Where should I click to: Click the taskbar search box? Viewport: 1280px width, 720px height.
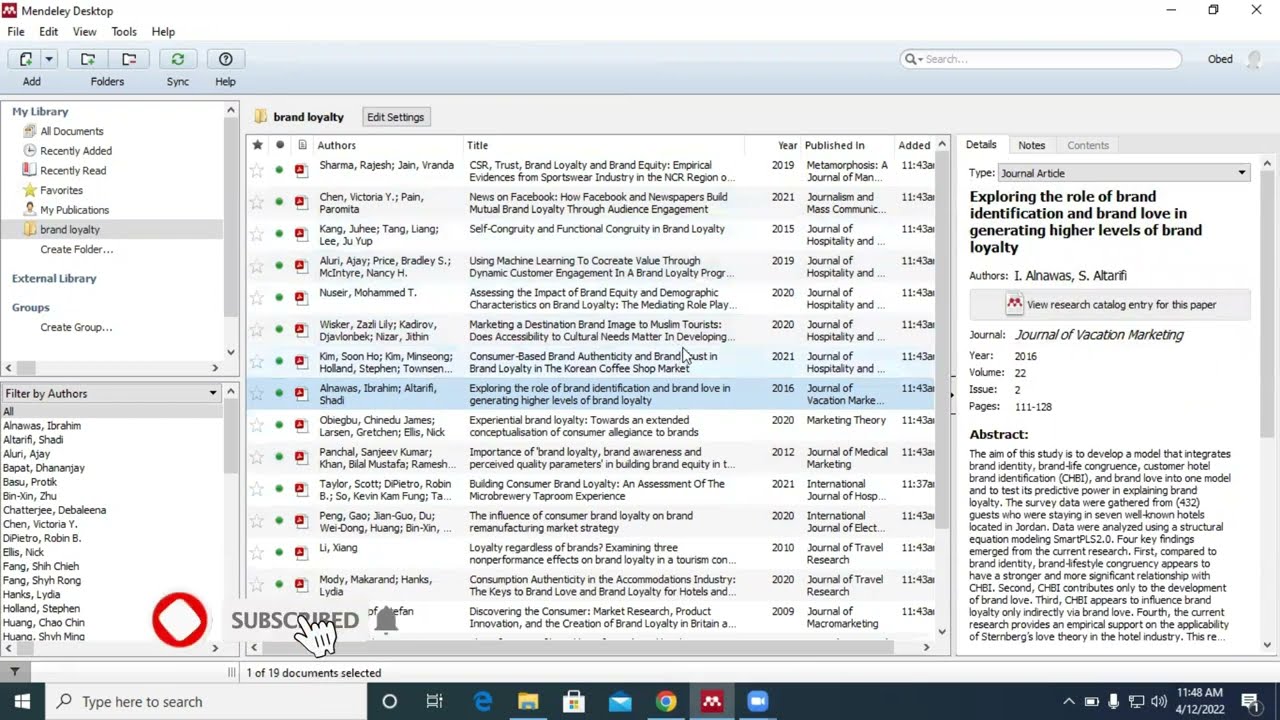(207, 702)
